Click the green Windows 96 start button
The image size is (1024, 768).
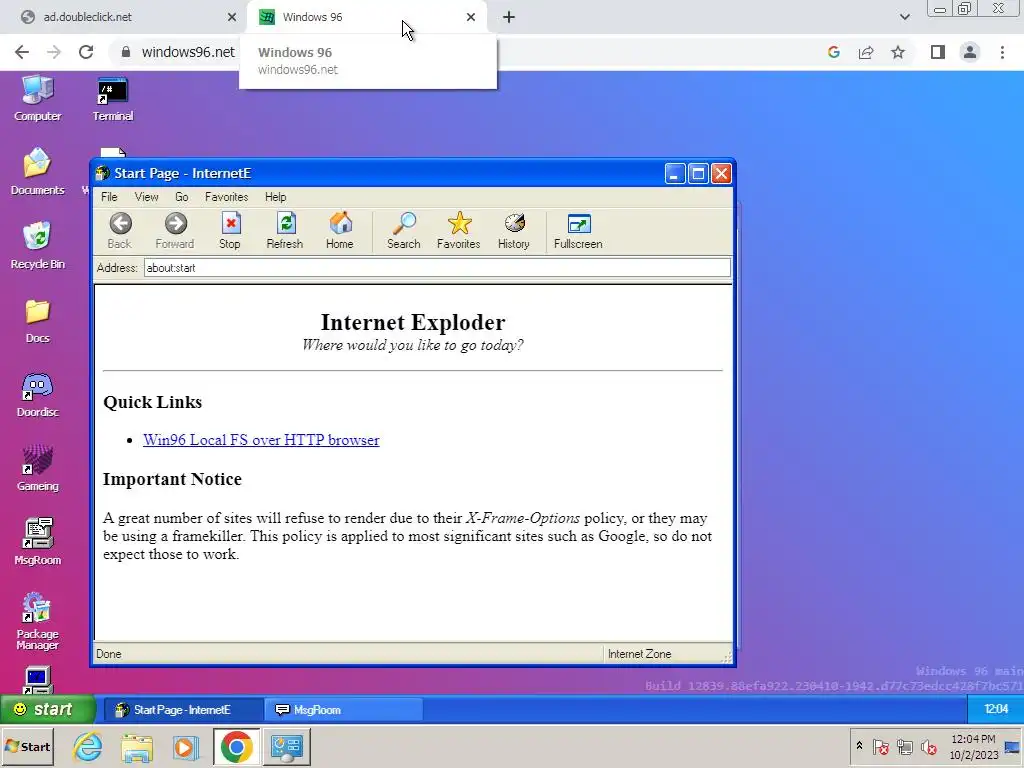coord(48,709)
